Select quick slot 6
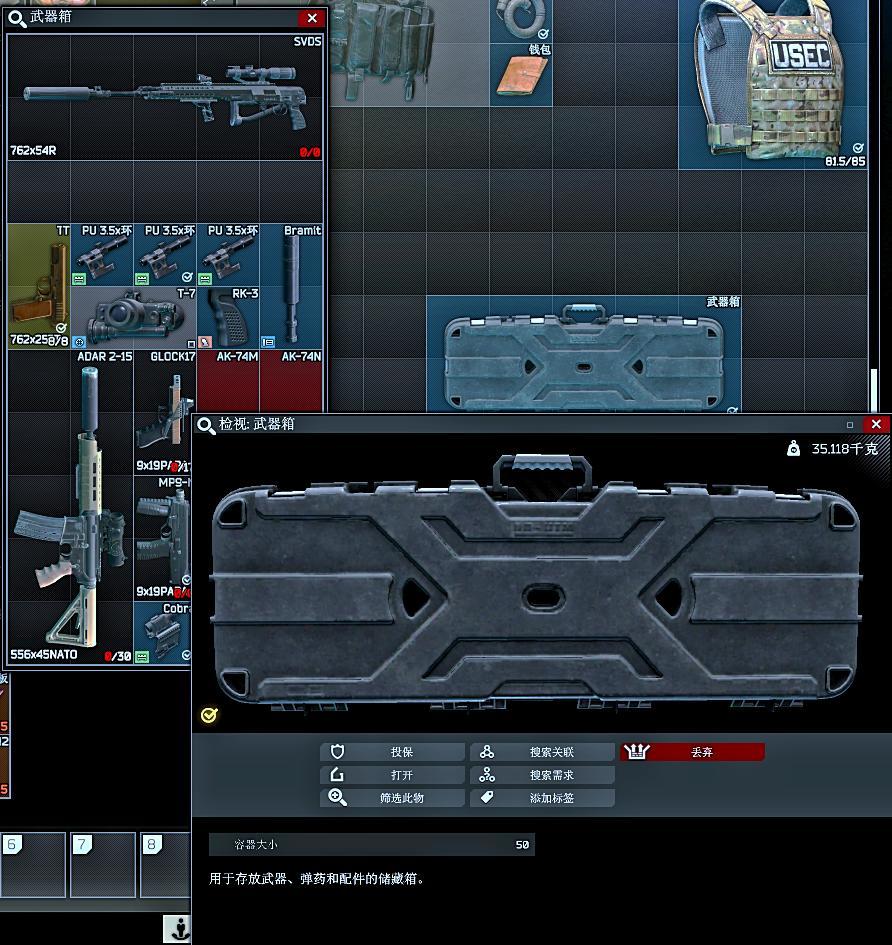The image size is (892, 945). (x=33, y=865)
